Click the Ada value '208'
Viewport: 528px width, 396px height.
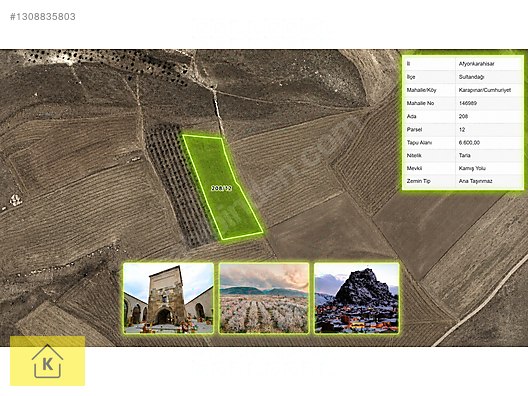point(463,116)
